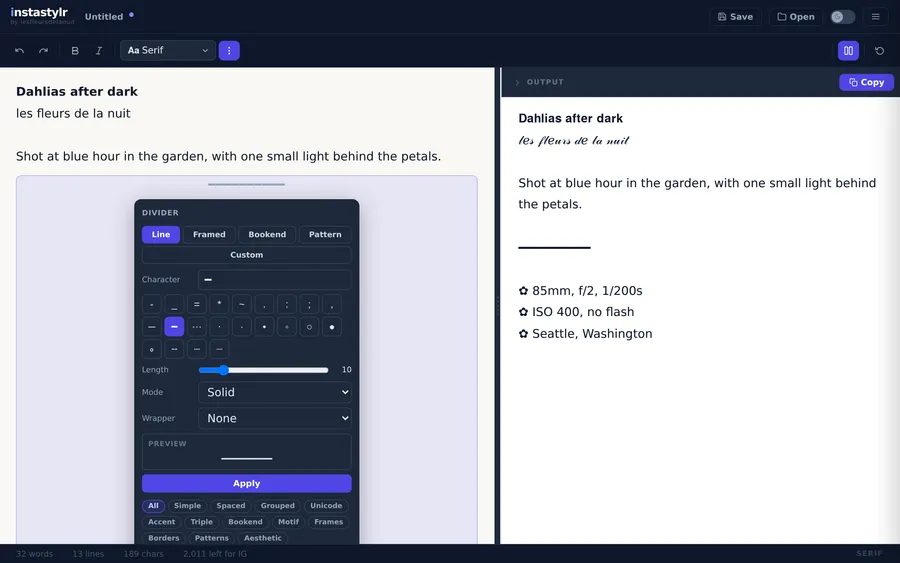Click the '13 lines' status entry
This screenshot has width=900, height=563.
[88, 554]
